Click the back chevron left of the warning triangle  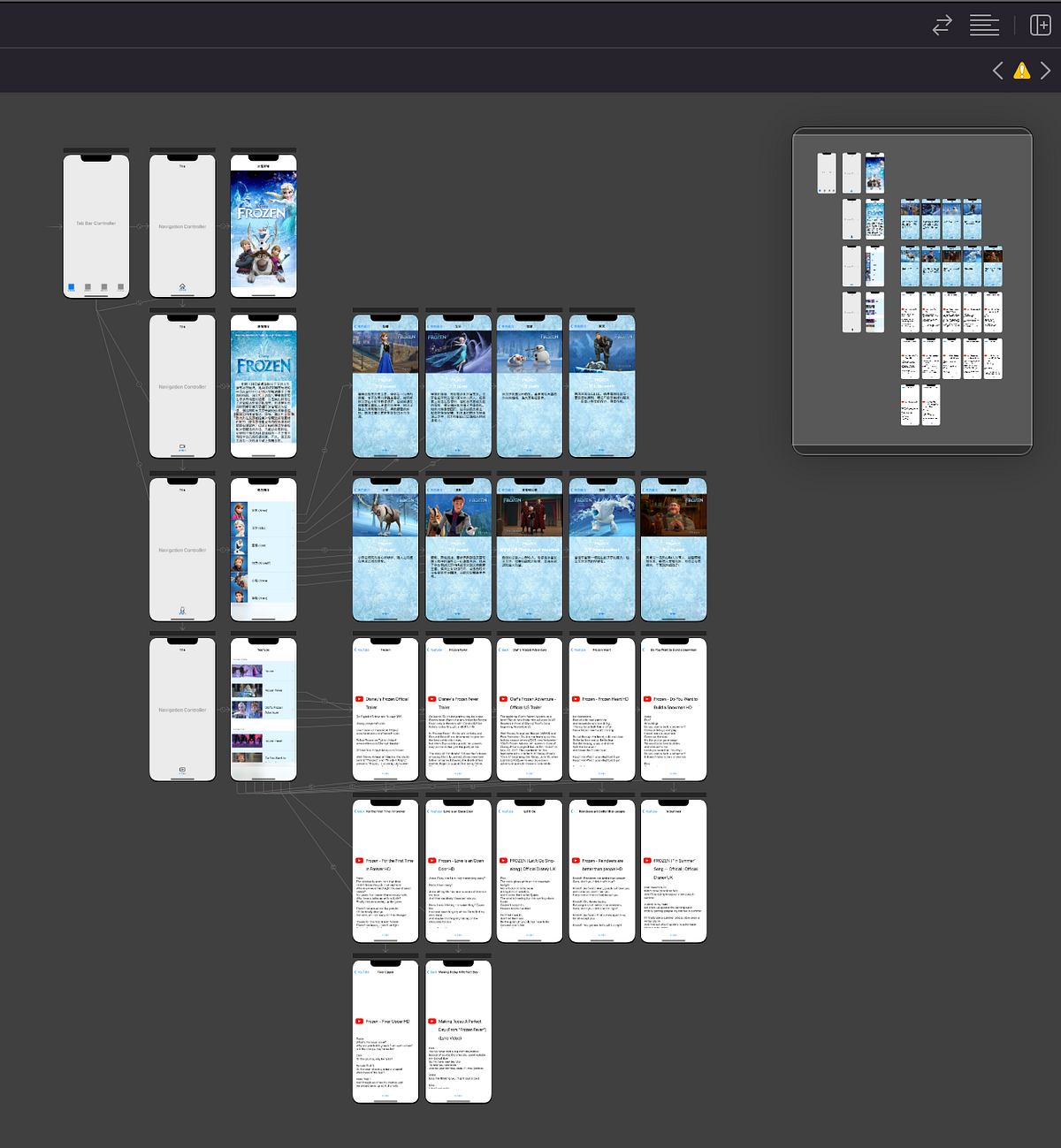[997, 70]
